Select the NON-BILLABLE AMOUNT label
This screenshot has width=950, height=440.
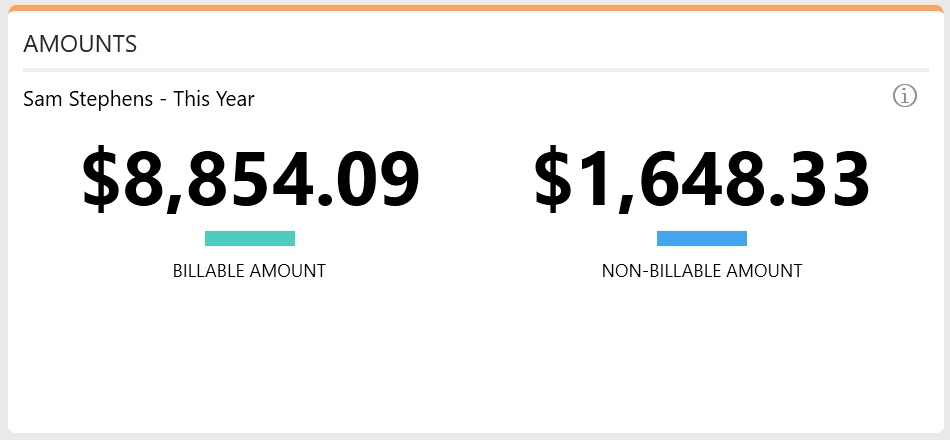click(701, 271)
